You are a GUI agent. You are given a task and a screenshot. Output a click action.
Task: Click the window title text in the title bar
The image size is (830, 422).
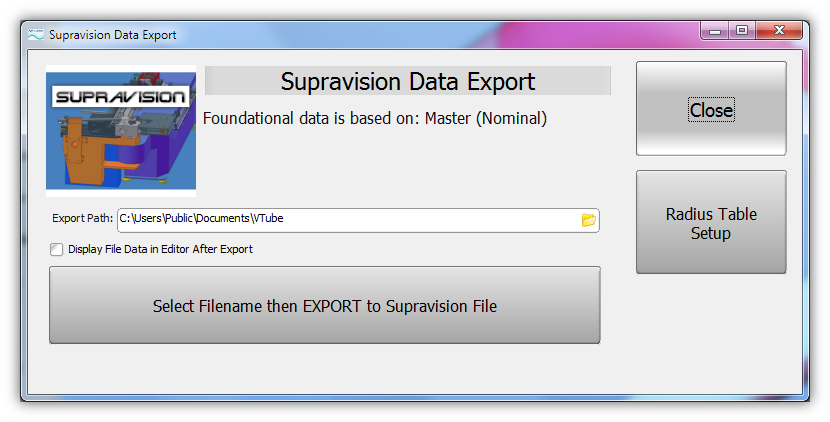(113, 35)
